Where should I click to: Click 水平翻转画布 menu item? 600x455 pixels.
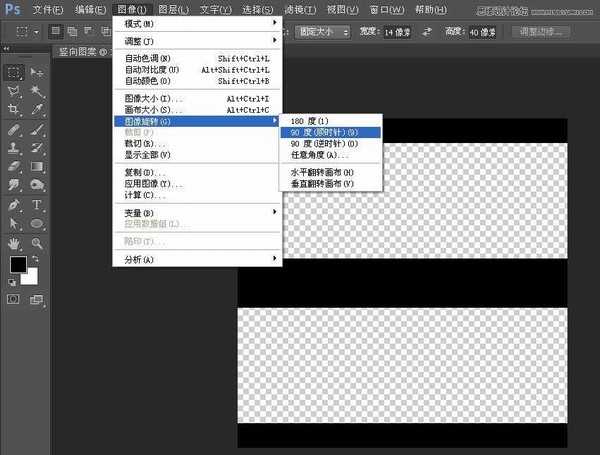coord(322,172)
